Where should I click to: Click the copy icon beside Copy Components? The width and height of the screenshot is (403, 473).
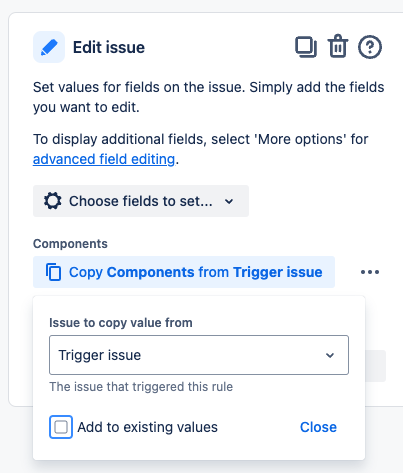[x=54, y=272]
